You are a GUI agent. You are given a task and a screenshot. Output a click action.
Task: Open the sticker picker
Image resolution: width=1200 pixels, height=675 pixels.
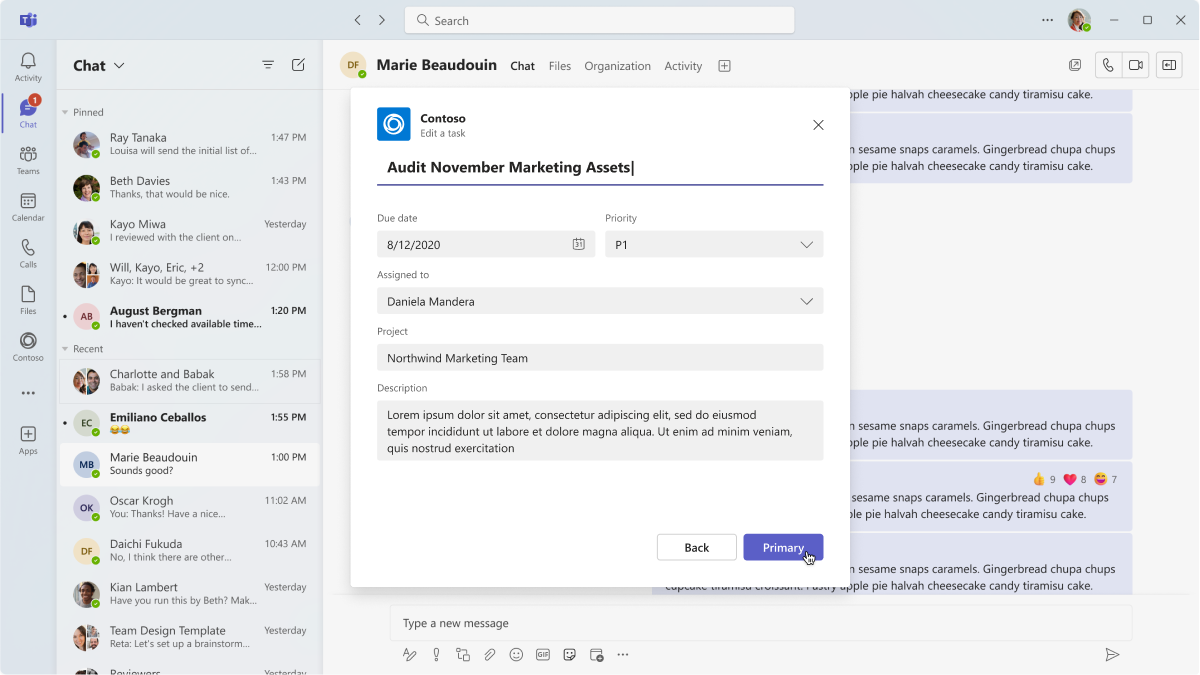[570, 655]
